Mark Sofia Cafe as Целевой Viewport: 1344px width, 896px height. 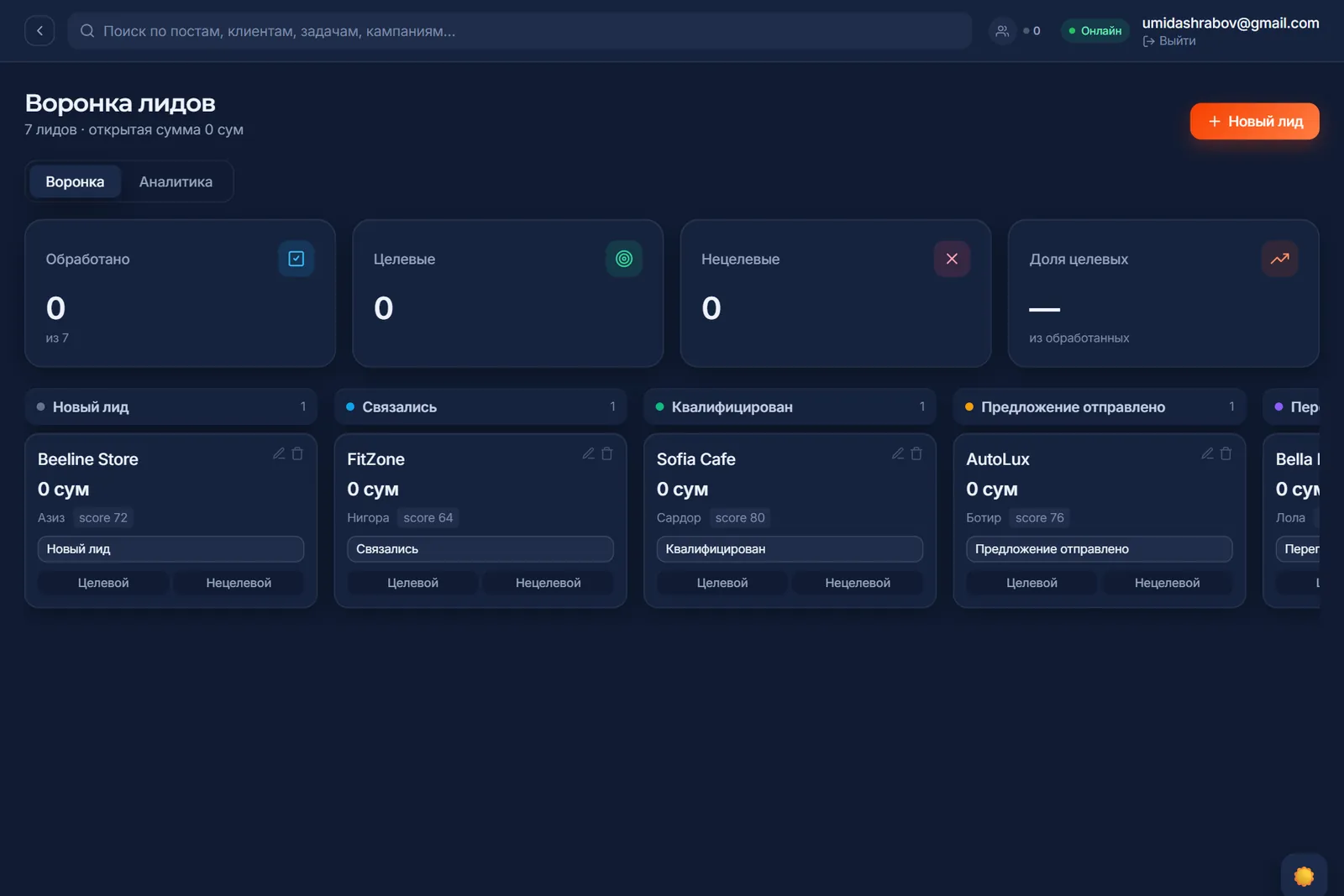pyautogui.click(x=722, y=583)
